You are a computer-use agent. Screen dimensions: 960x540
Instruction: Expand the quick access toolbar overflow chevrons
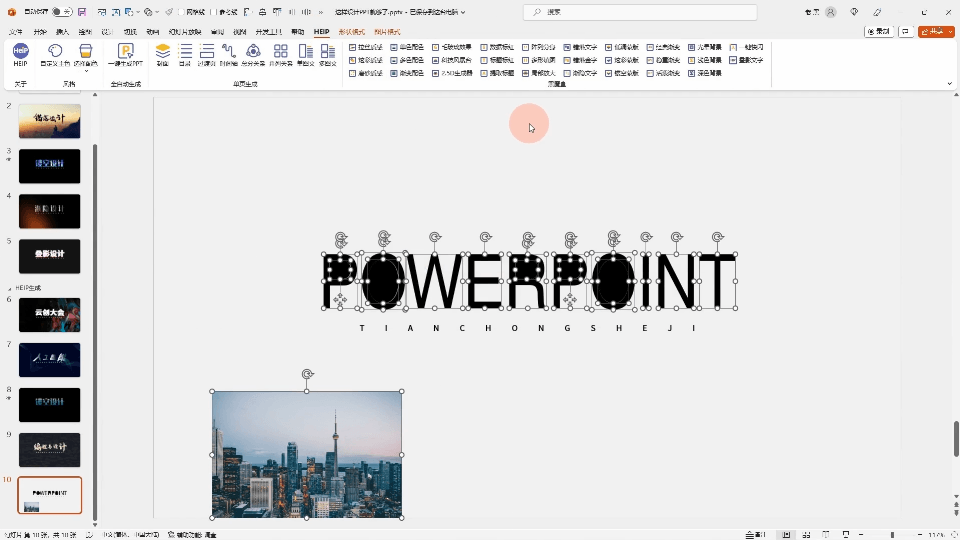coord(321,12)
